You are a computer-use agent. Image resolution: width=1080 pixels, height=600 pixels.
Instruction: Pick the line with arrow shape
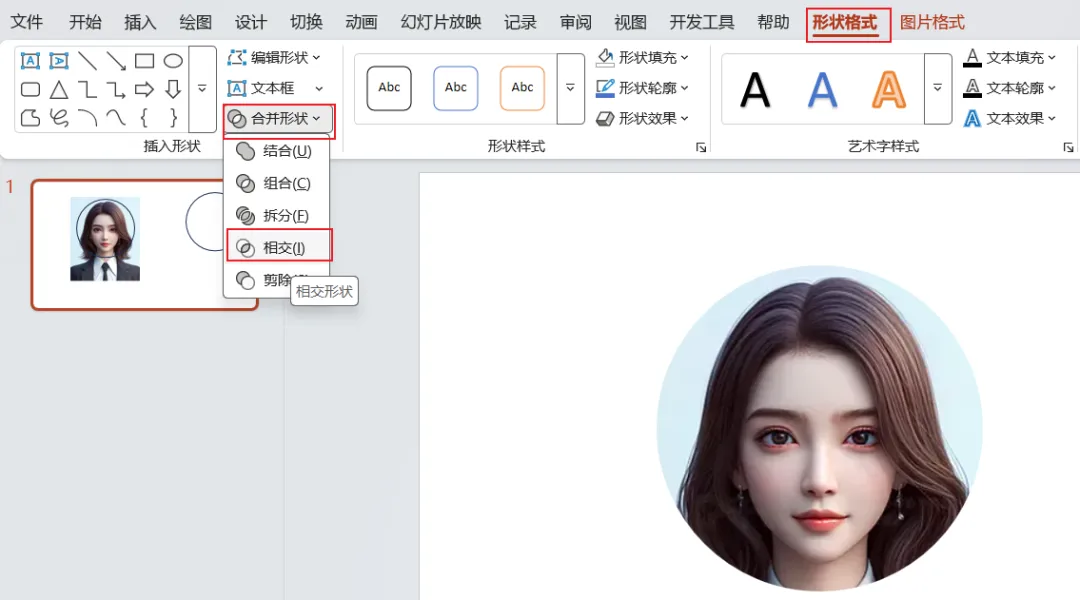tap(116, 61)
